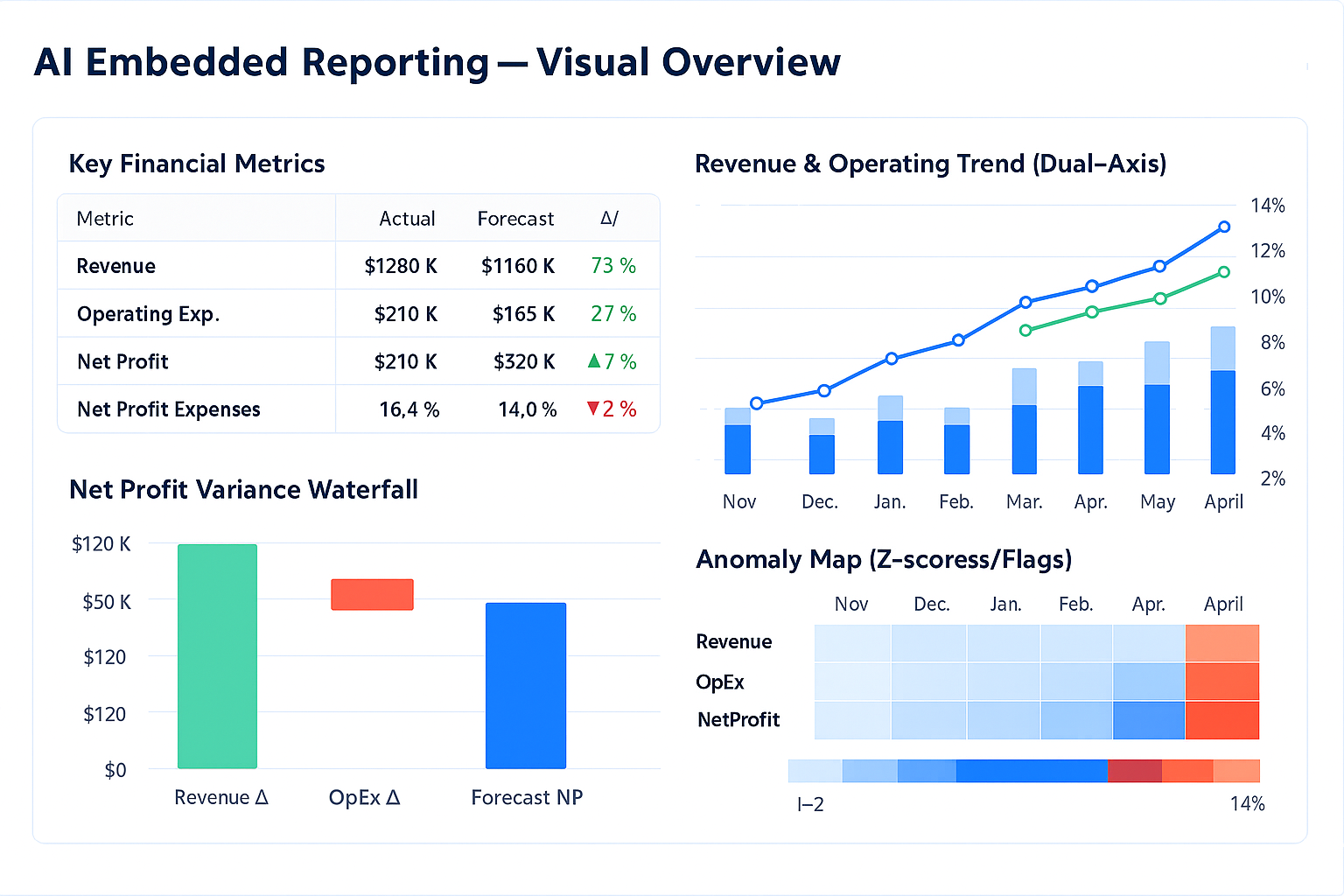1344x896 pixels.
Task: Click the red down-triangle in Net Profit Expenses row
Action: tap(593, 409)
